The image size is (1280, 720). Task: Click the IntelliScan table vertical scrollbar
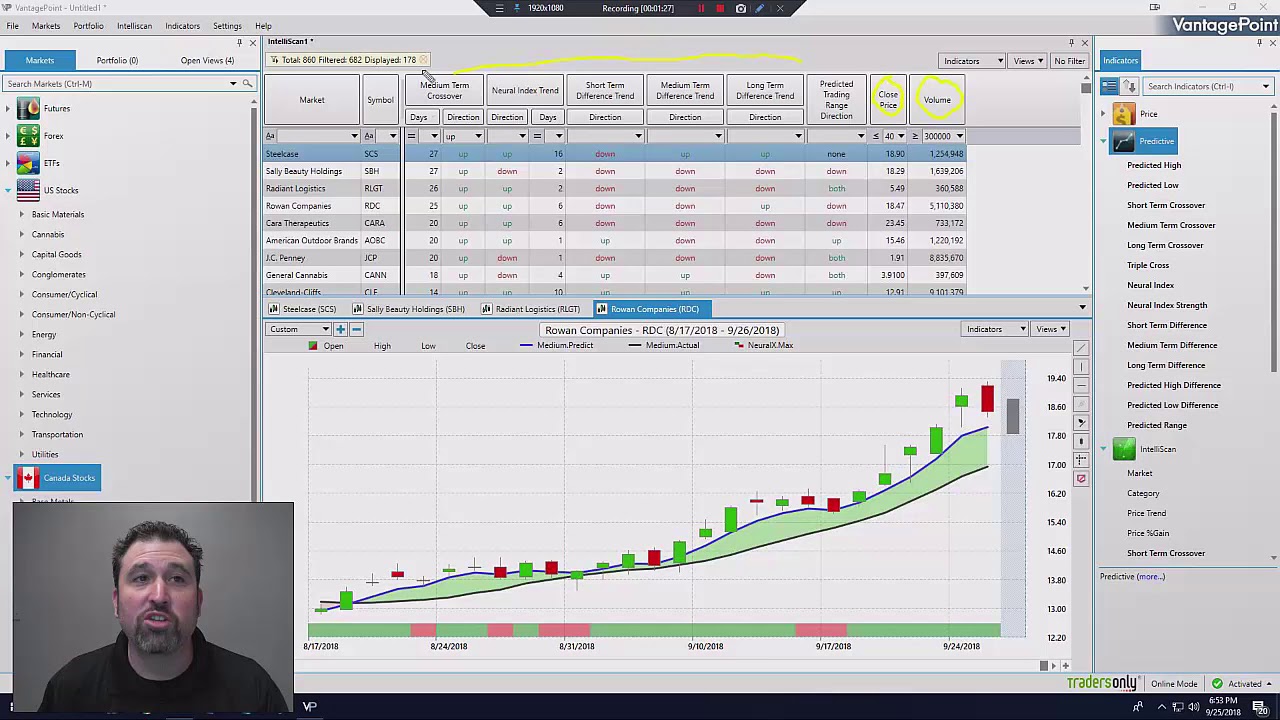[1085, 89]
